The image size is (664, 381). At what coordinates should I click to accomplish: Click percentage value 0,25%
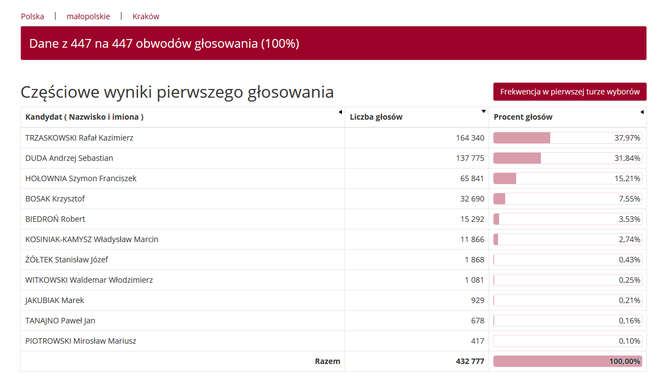pos(629,280)
